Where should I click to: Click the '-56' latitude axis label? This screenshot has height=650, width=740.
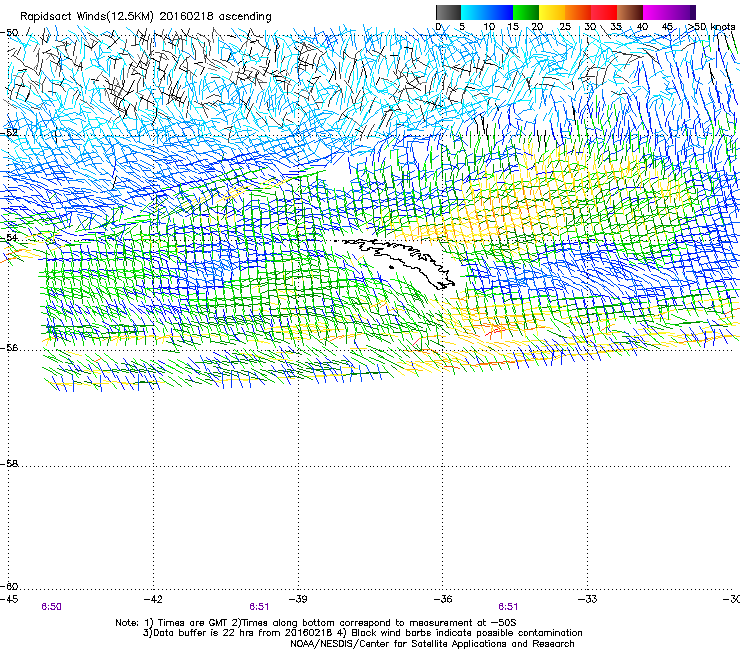(x=9, y=347)
